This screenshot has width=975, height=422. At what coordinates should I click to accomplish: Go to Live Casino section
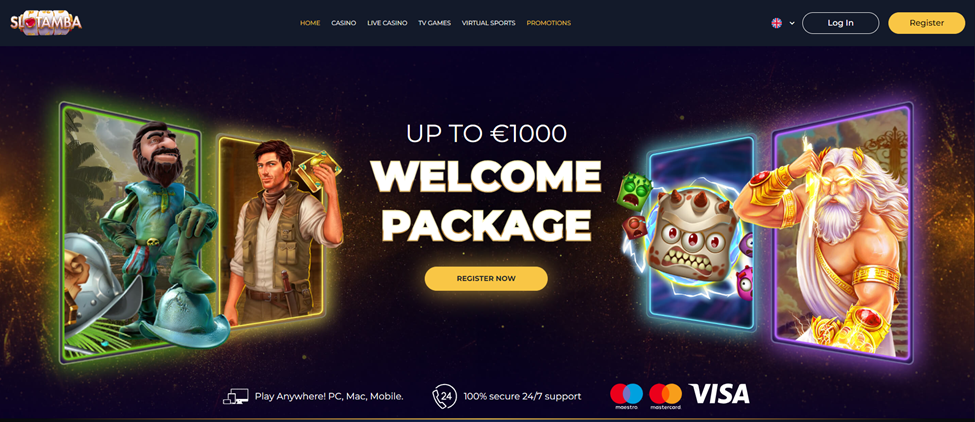point(387,23)
